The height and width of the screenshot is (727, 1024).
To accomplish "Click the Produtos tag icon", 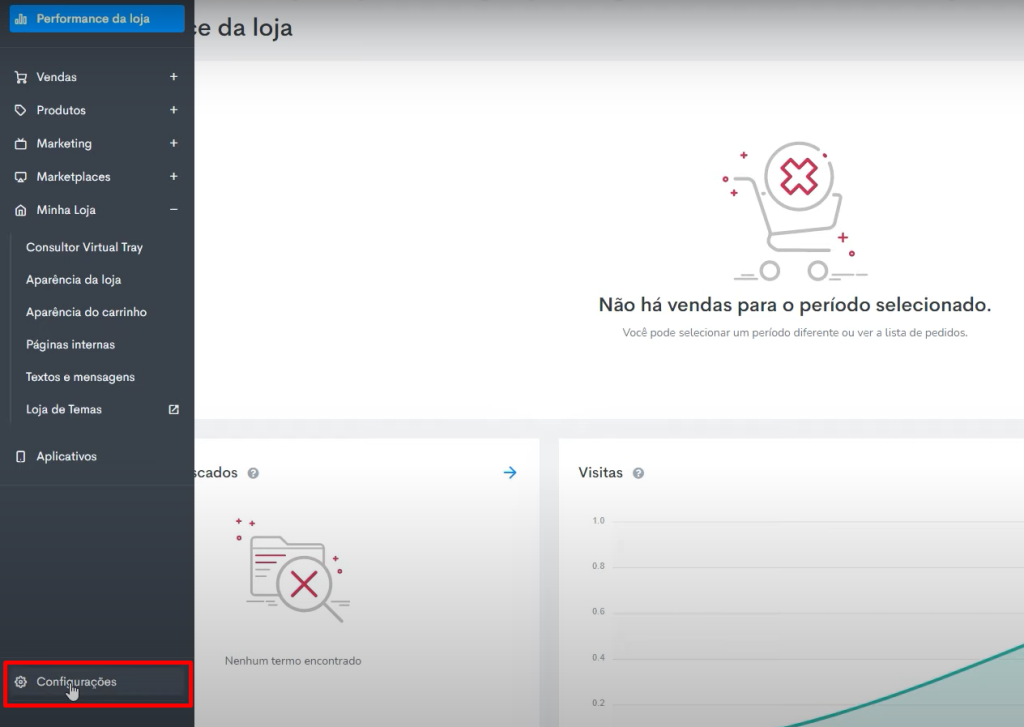I will click(20, 110).
